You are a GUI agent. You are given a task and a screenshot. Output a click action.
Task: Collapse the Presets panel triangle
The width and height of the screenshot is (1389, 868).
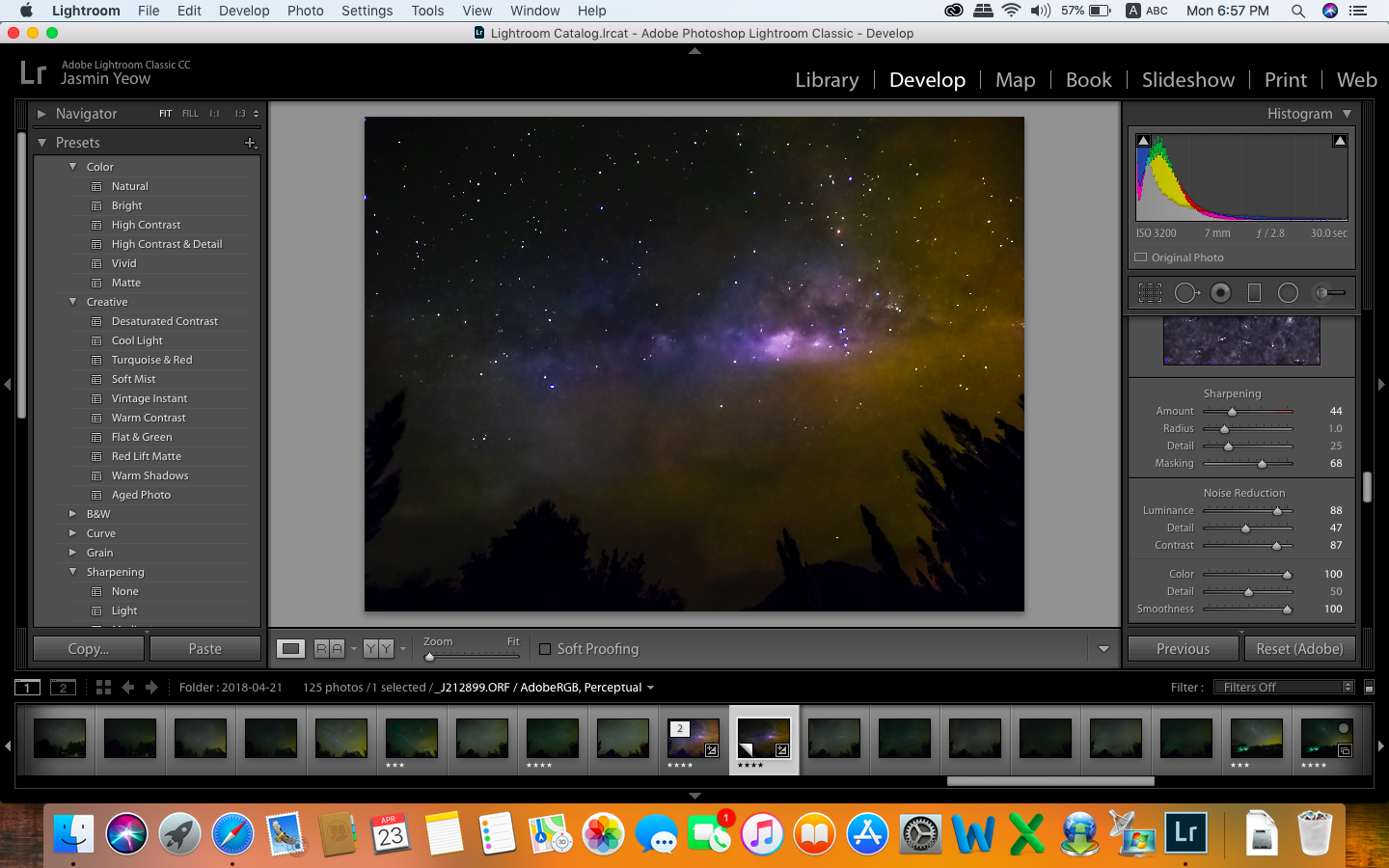click(41, 143)
